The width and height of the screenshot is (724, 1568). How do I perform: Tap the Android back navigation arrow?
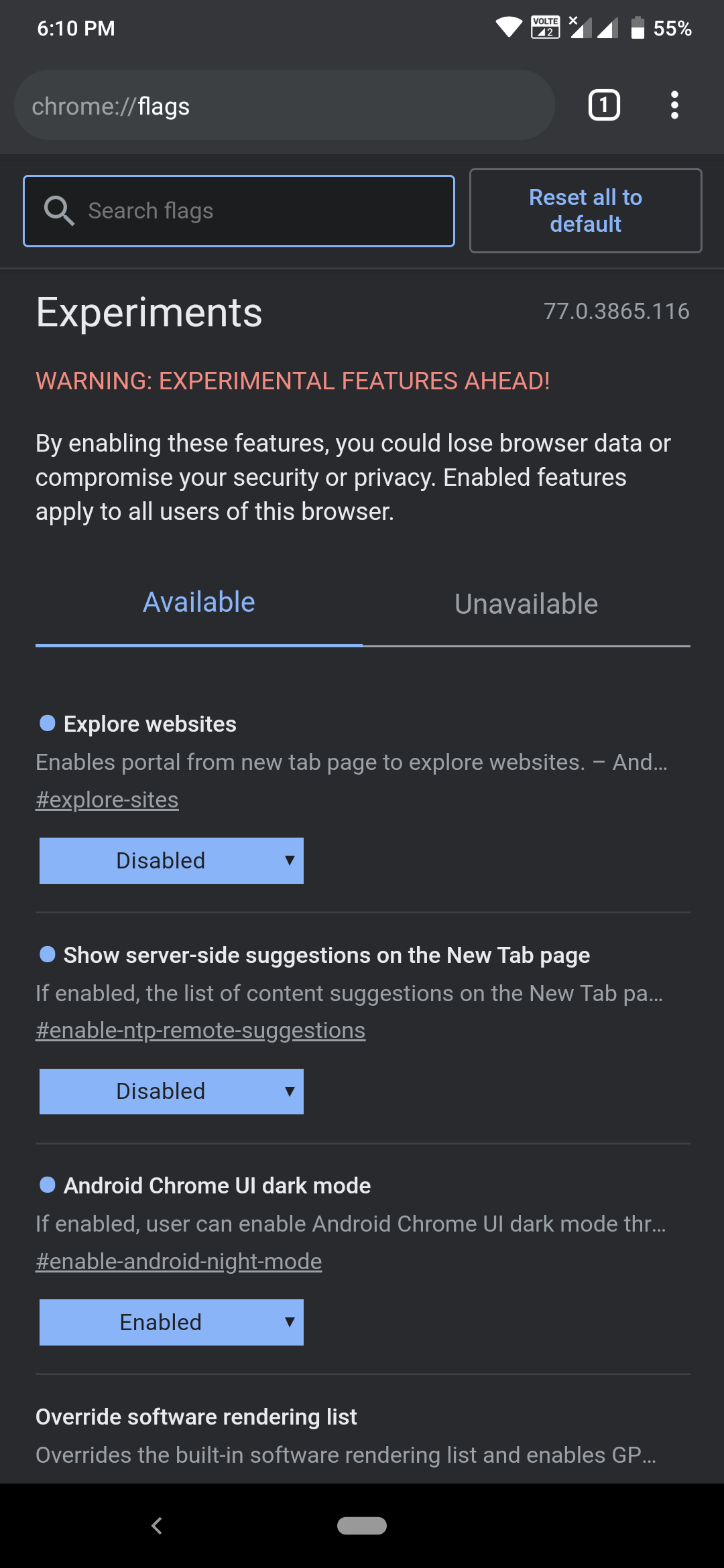(x=157, y=1526)
